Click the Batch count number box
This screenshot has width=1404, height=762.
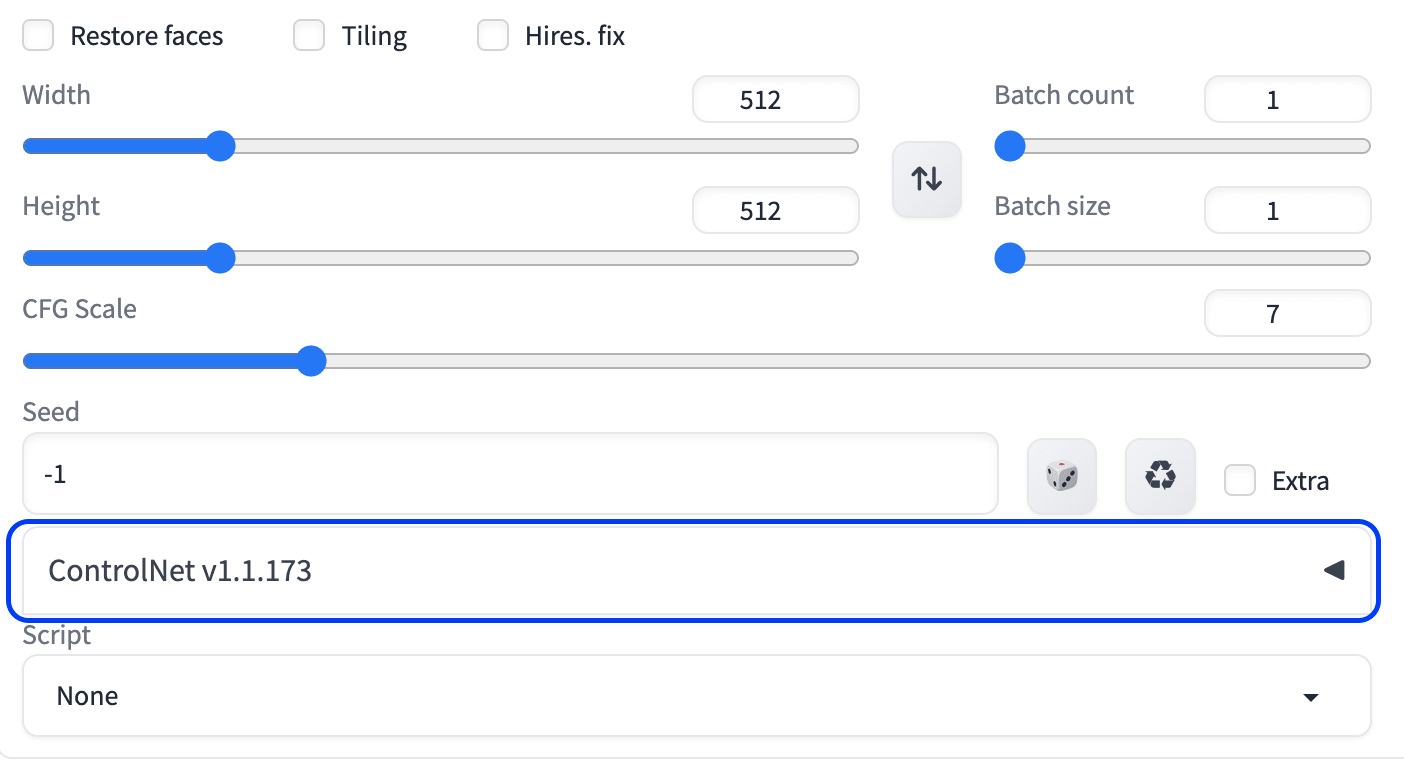(x=1287, y=100)
